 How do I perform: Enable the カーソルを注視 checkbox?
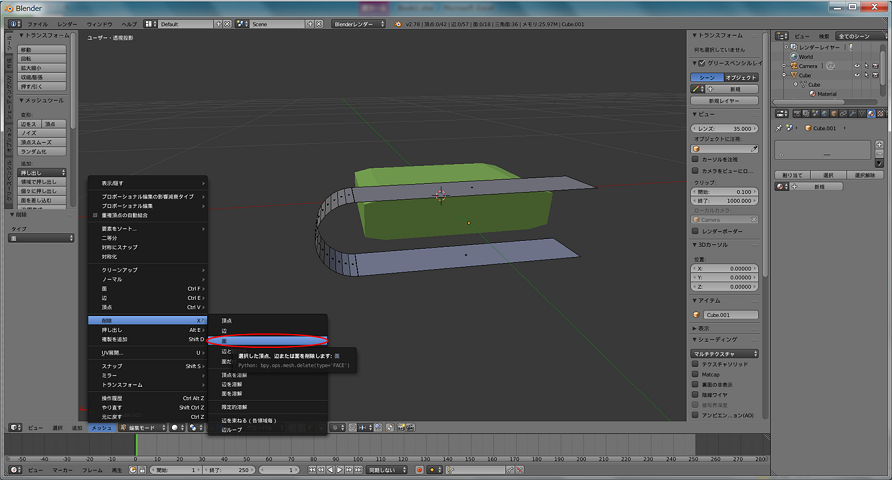coord(697,158)
